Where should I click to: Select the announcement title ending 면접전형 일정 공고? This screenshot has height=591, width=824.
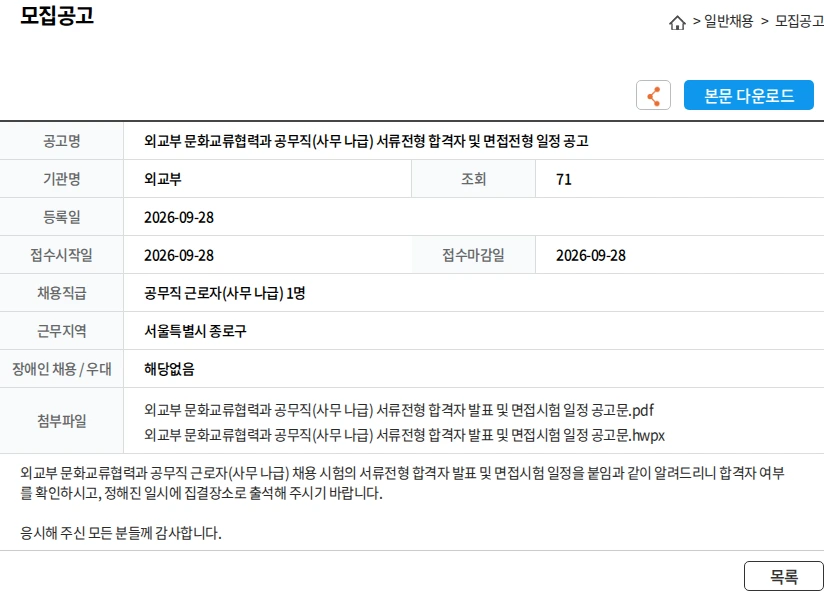[366, 141]
